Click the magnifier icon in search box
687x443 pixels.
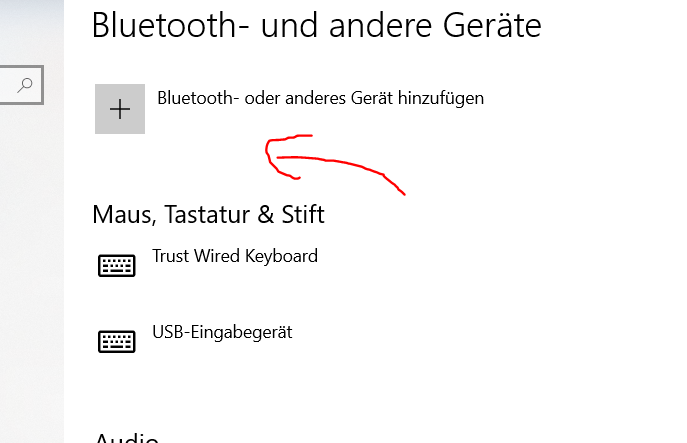point(26,86)
